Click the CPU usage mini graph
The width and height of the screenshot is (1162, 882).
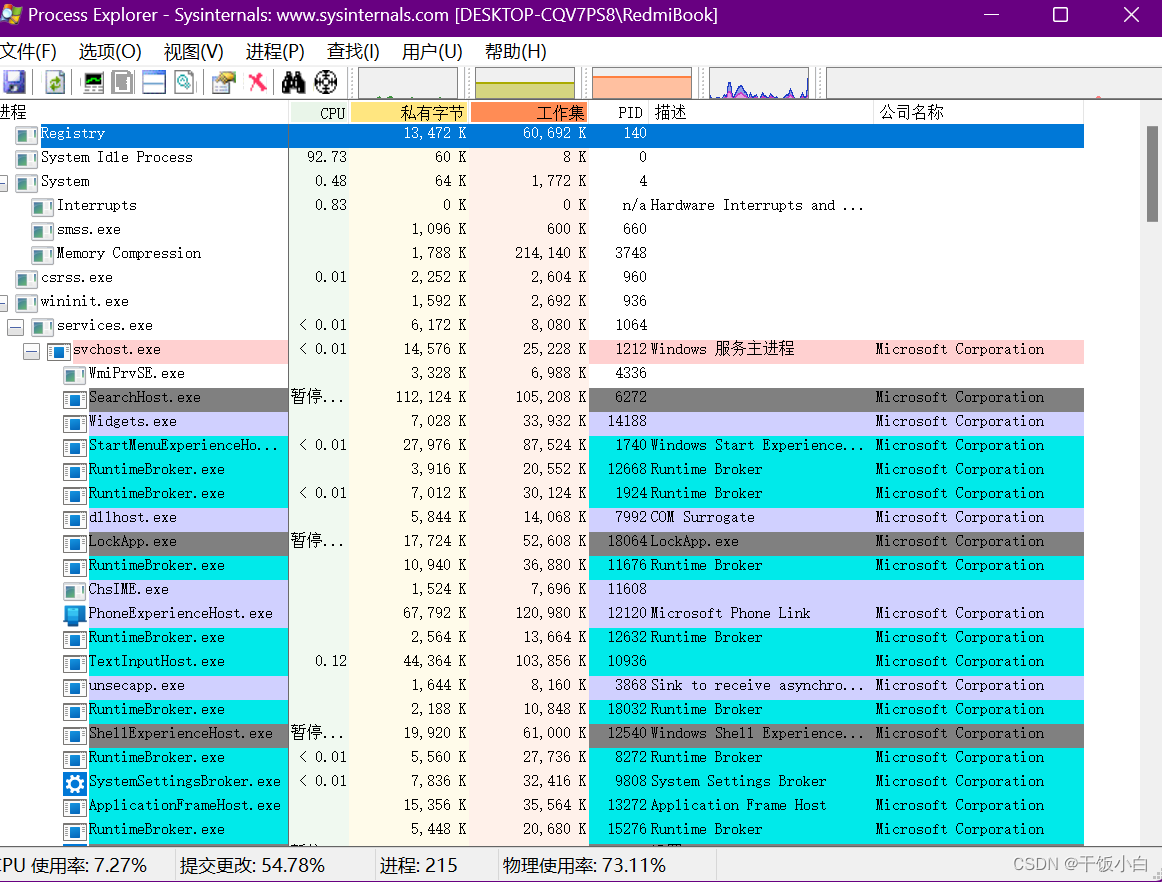click(x=408, y=83)
